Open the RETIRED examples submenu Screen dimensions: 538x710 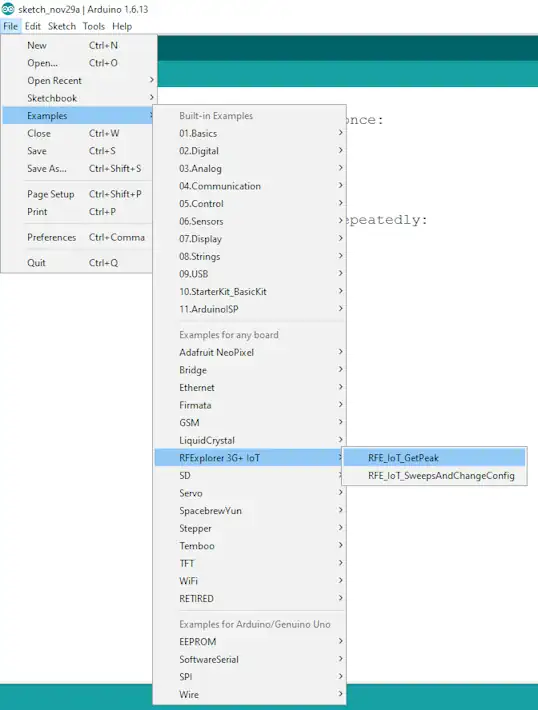point(250,599)
